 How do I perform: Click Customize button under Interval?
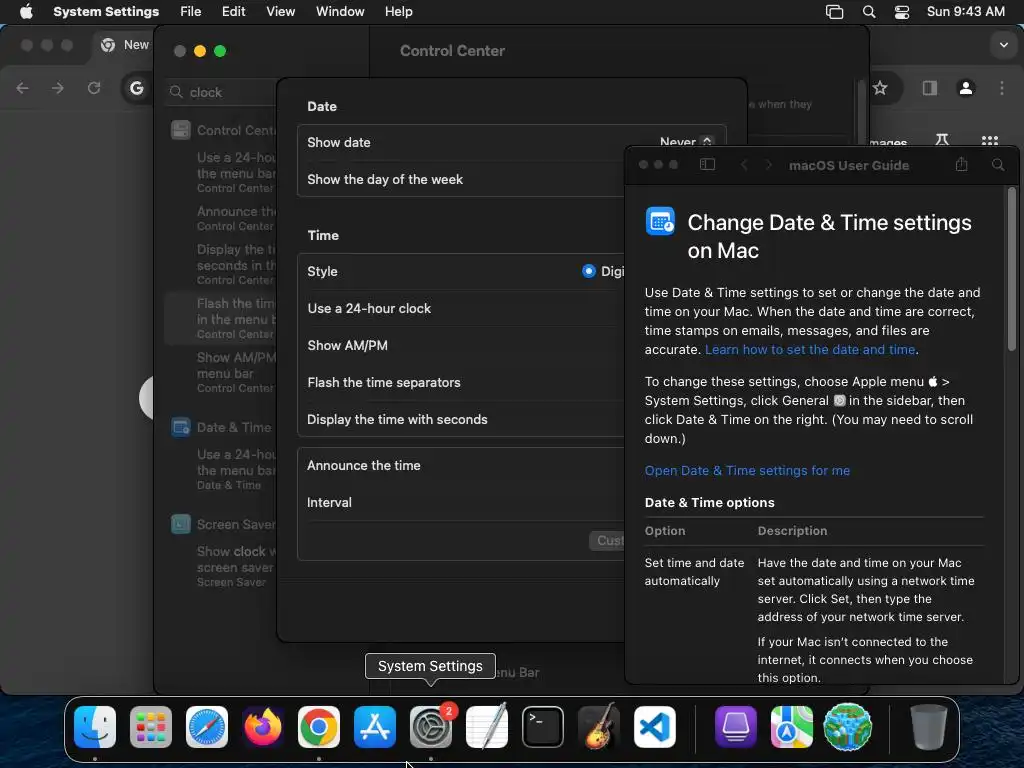(607, 540)
